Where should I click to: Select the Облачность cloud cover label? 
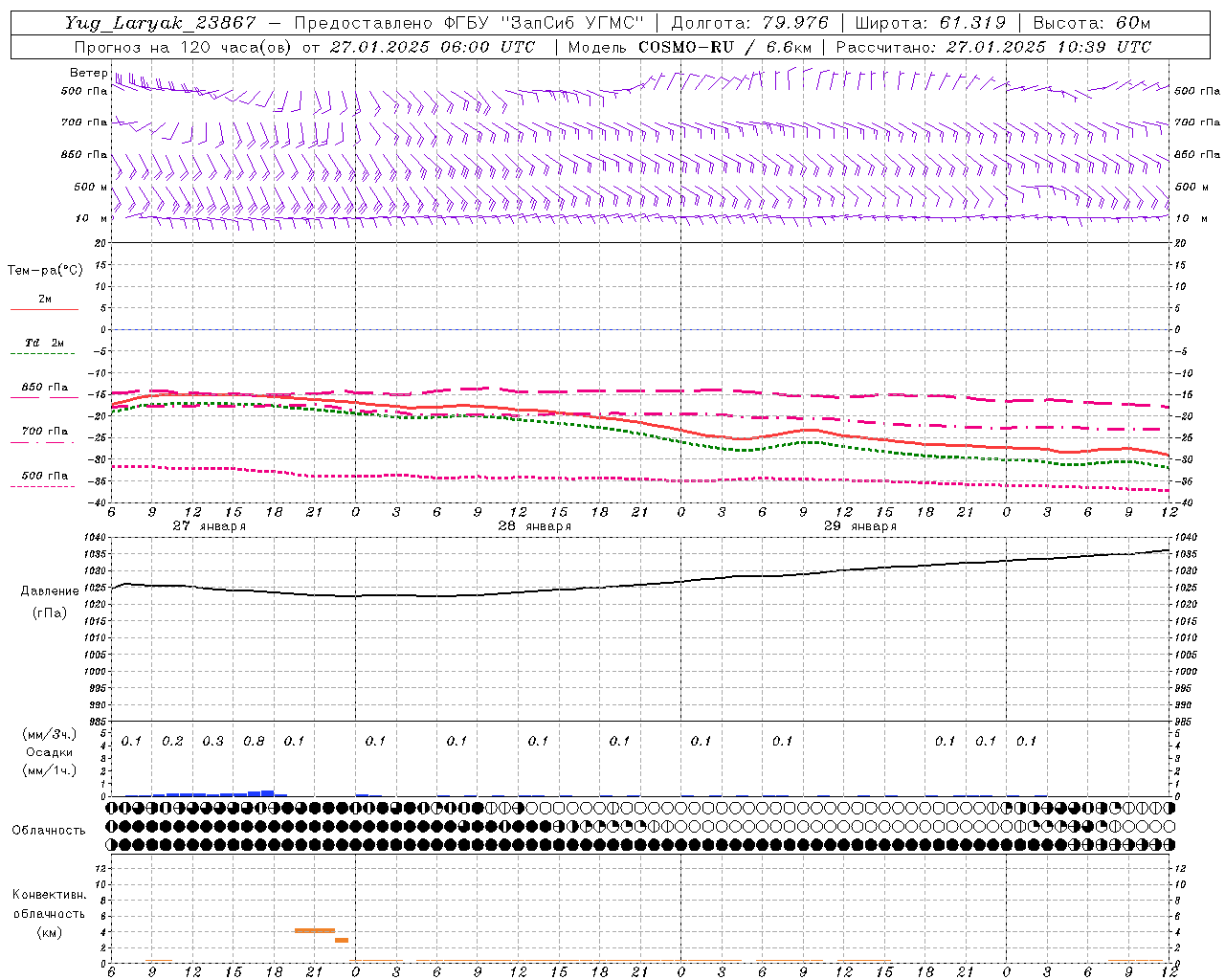(49, 831)
